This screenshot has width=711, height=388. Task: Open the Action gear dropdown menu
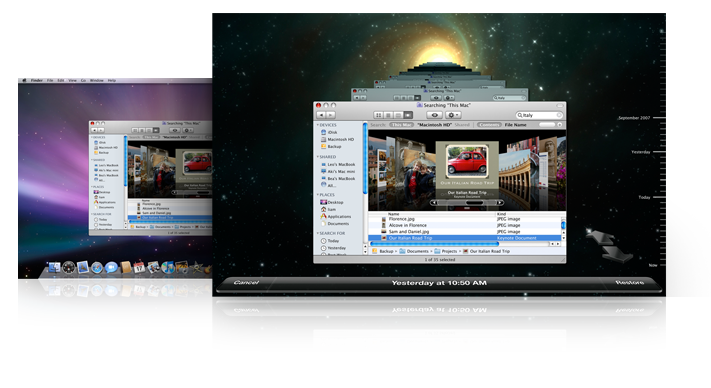(453, 115)
